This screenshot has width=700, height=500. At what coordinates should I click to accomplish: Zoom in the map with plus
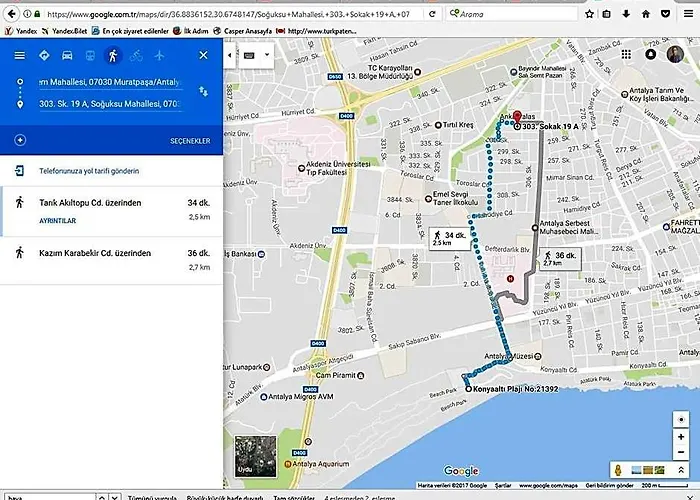click(x=681, y=437)
